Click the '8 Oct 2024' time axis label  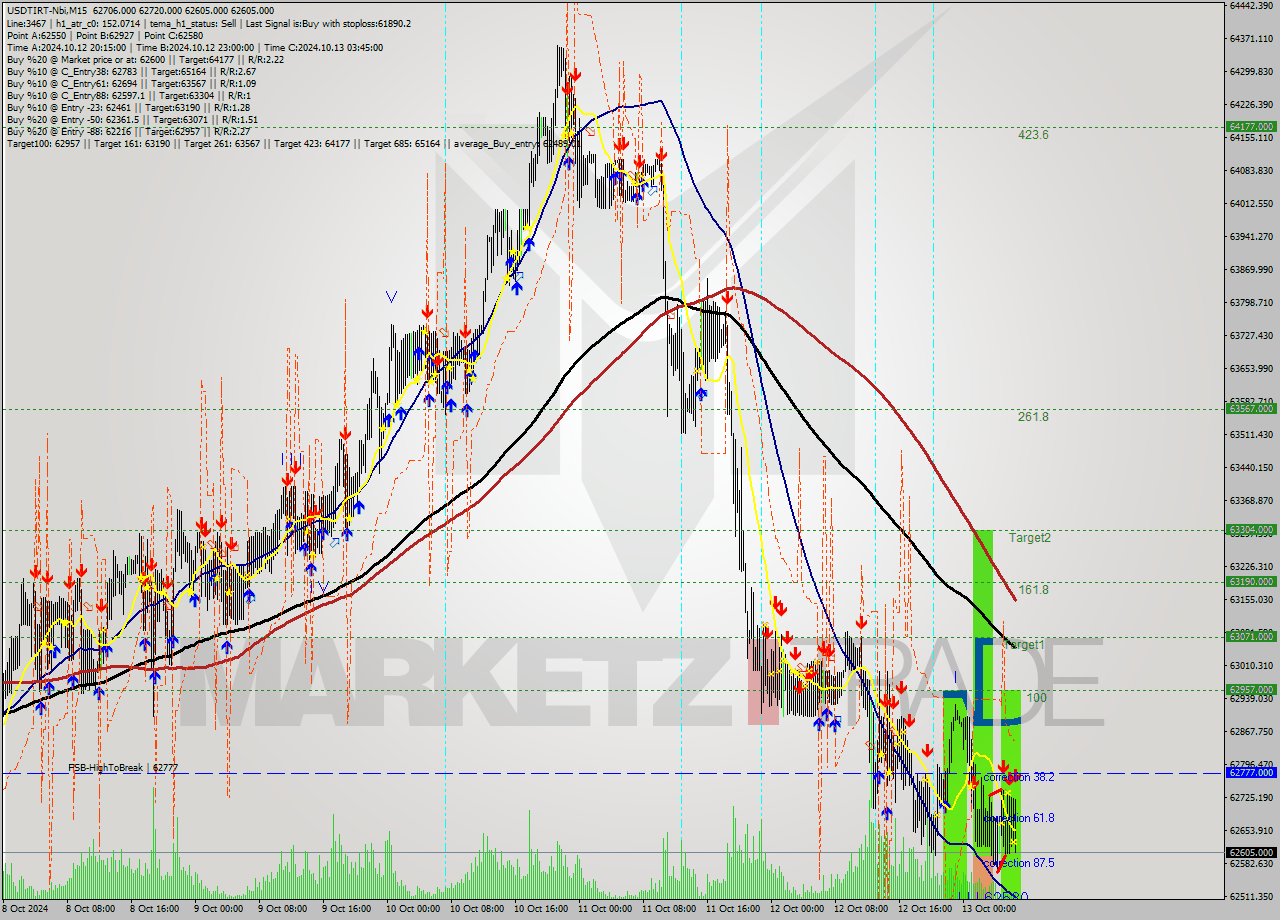point(27,910)
